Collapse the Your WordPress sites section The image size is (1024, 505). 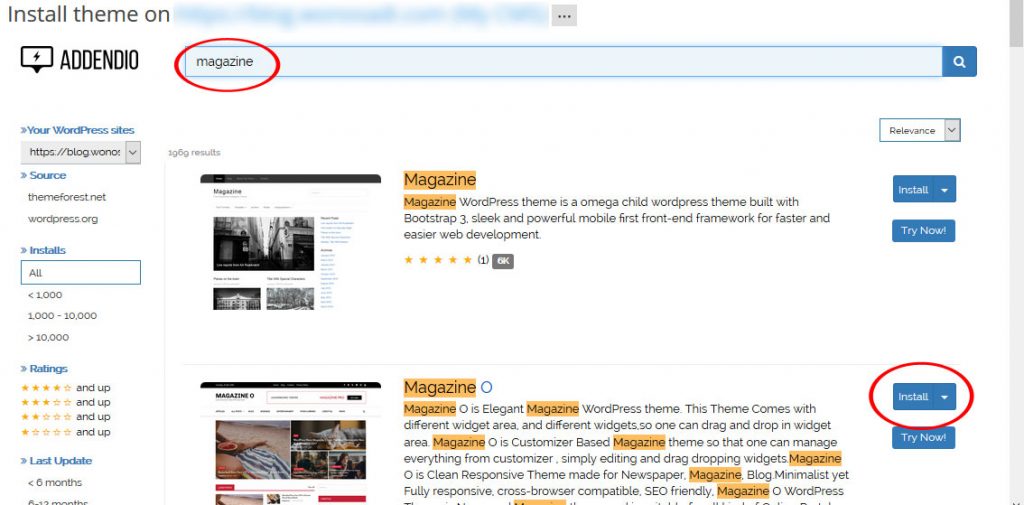77,130
